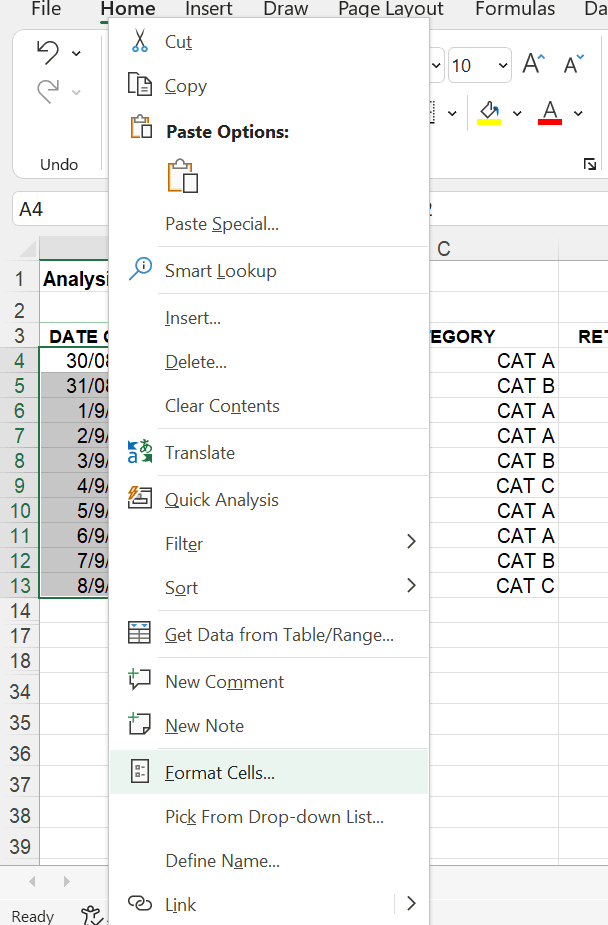
Task: Click the Translate icon in context menu
Action: point(140,452)
